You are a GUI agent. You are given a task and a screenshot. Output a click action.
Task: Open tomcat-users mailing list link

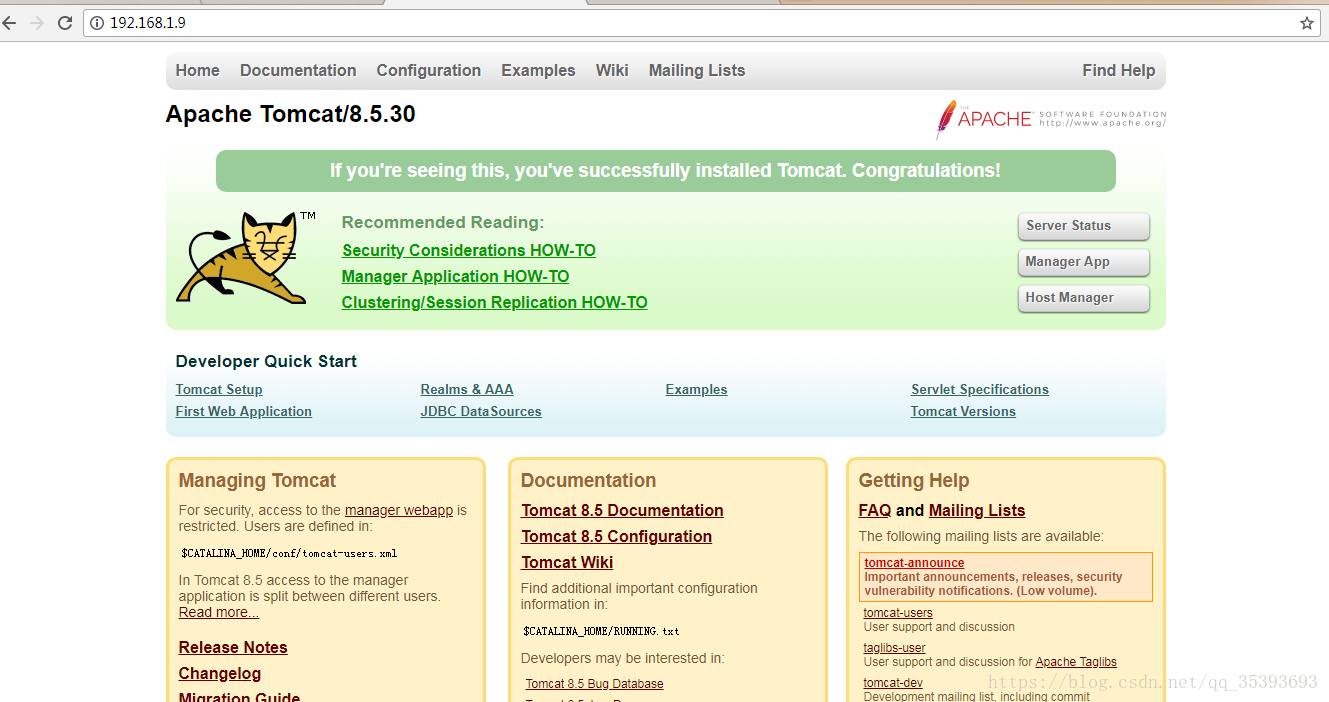[898, 613]
